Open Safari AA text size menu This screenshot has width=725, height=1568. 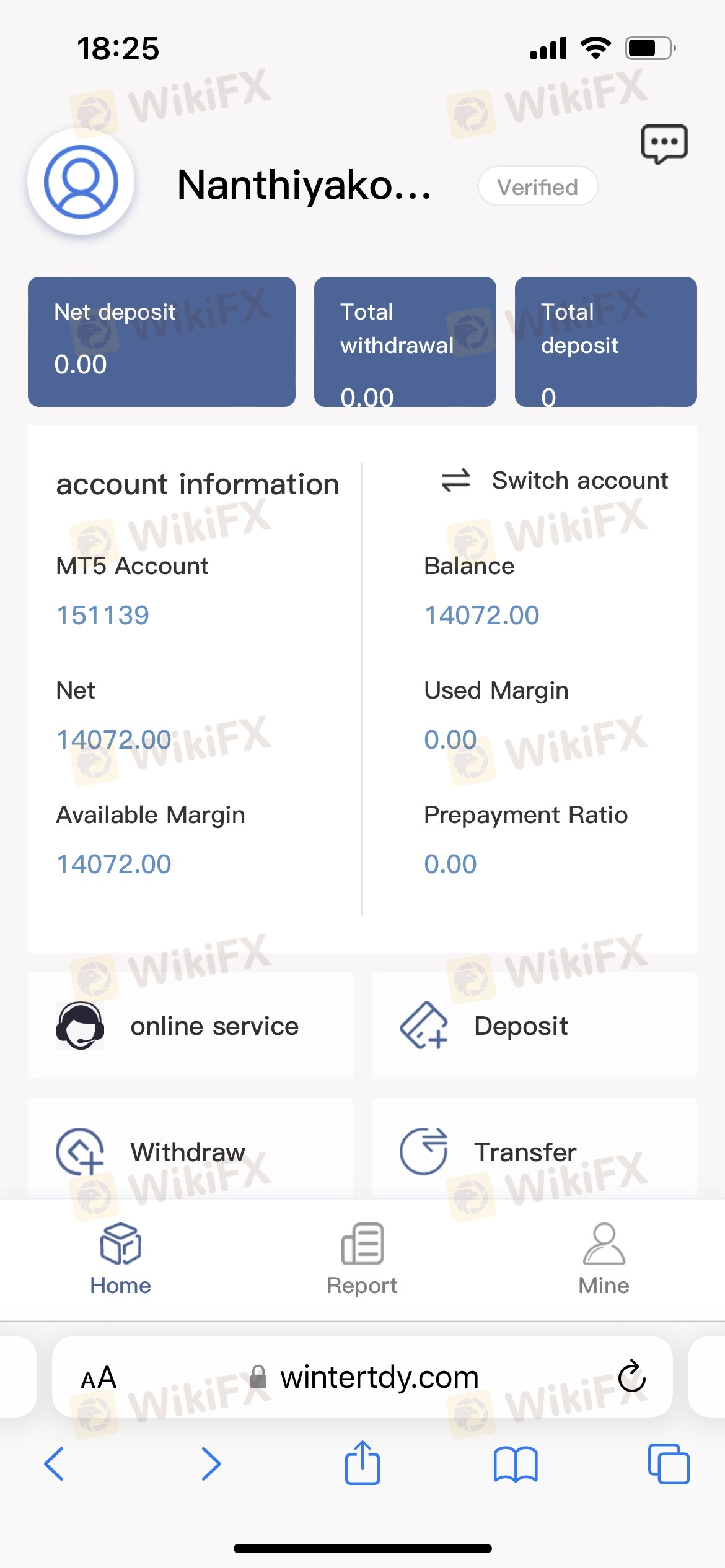point(99,1377)
